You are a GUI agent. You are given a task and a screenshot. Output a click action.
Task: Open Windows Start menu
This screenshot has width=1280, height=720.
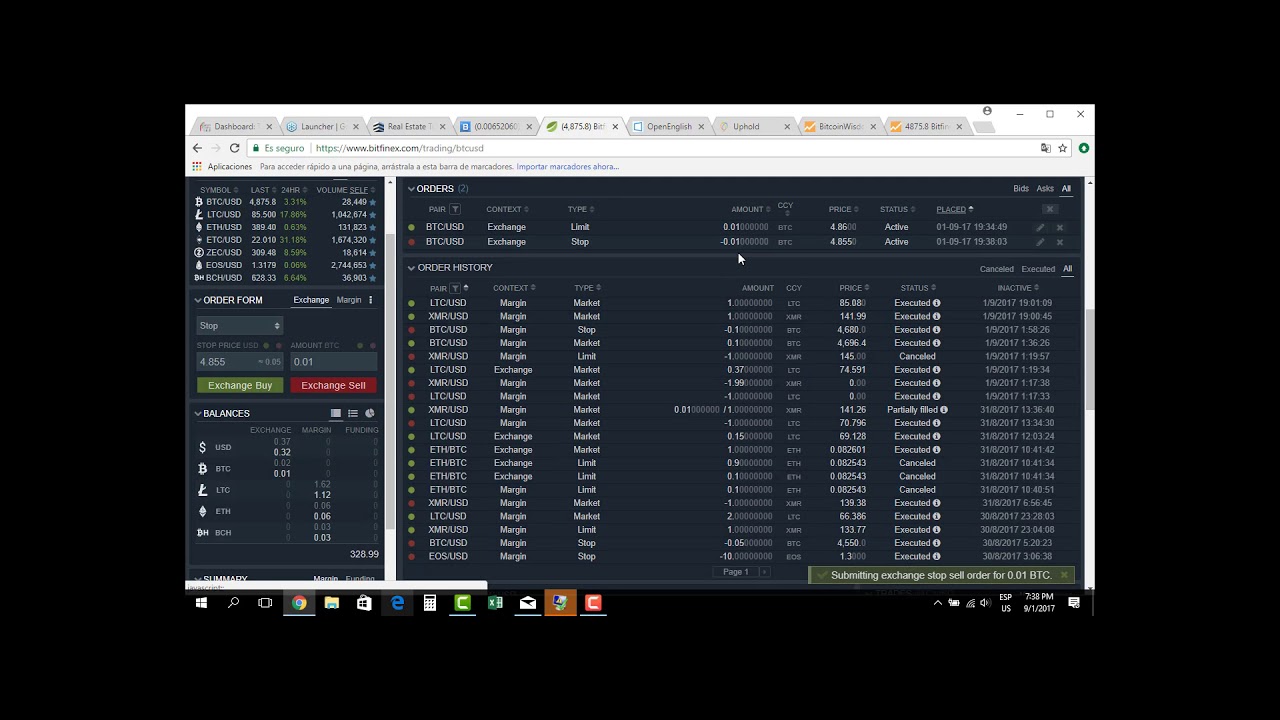(x=201, y=603)
